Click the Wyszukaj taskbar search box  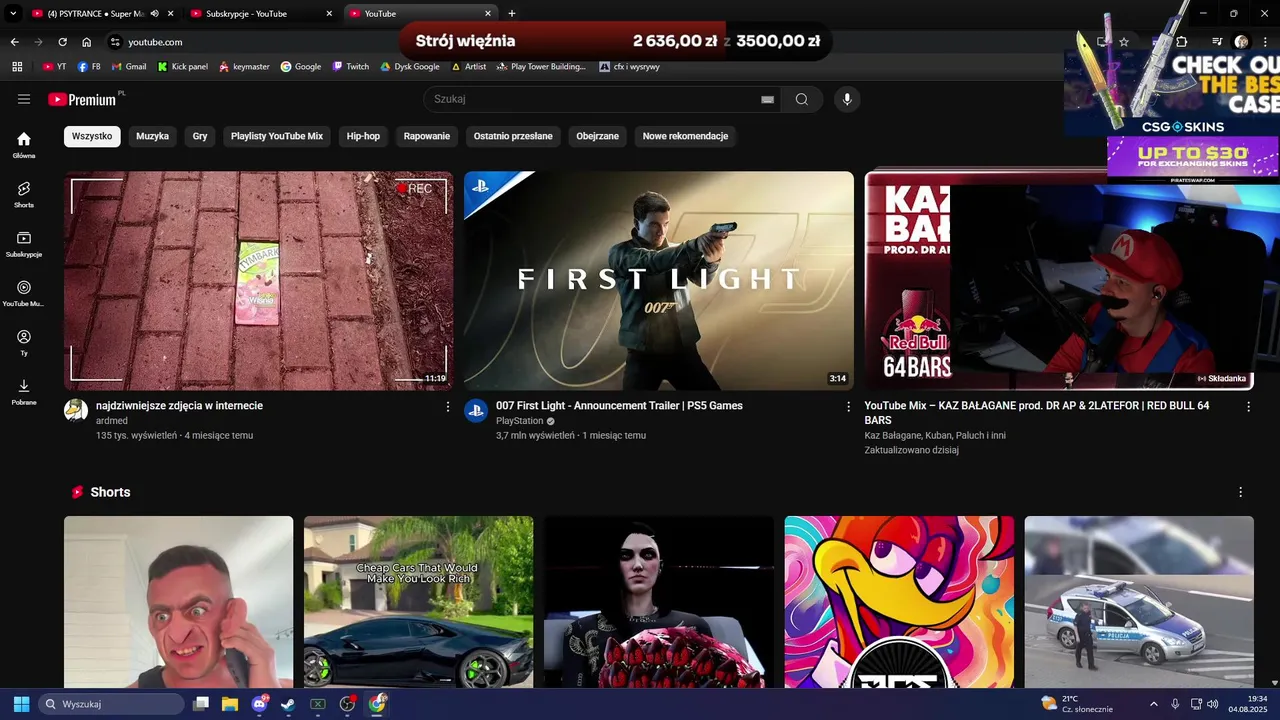(112, 704)
